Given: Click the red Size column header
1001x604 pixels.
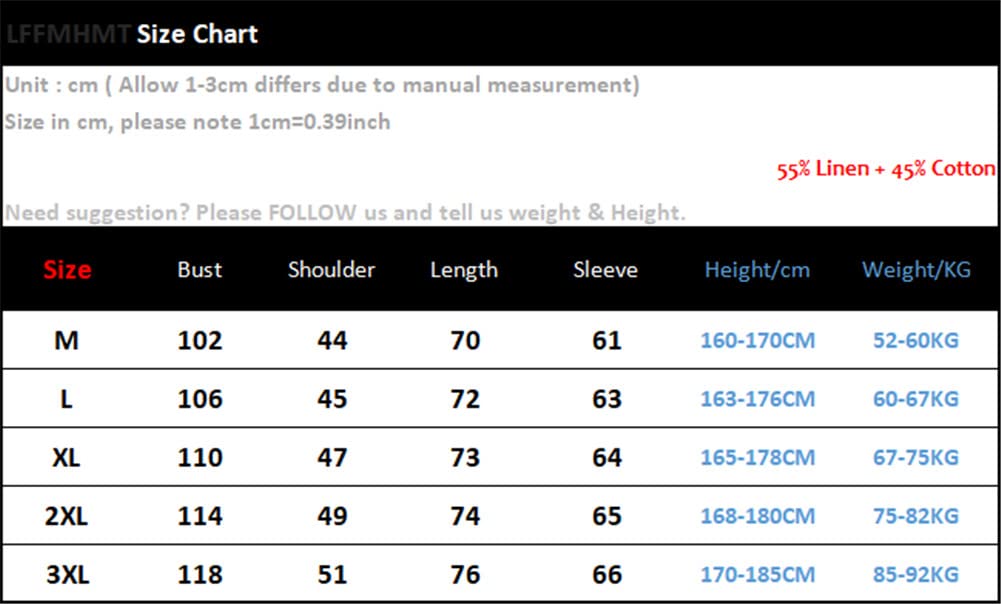Looking at the screenshot, I should pyautogui.click(x=67, y=269).
